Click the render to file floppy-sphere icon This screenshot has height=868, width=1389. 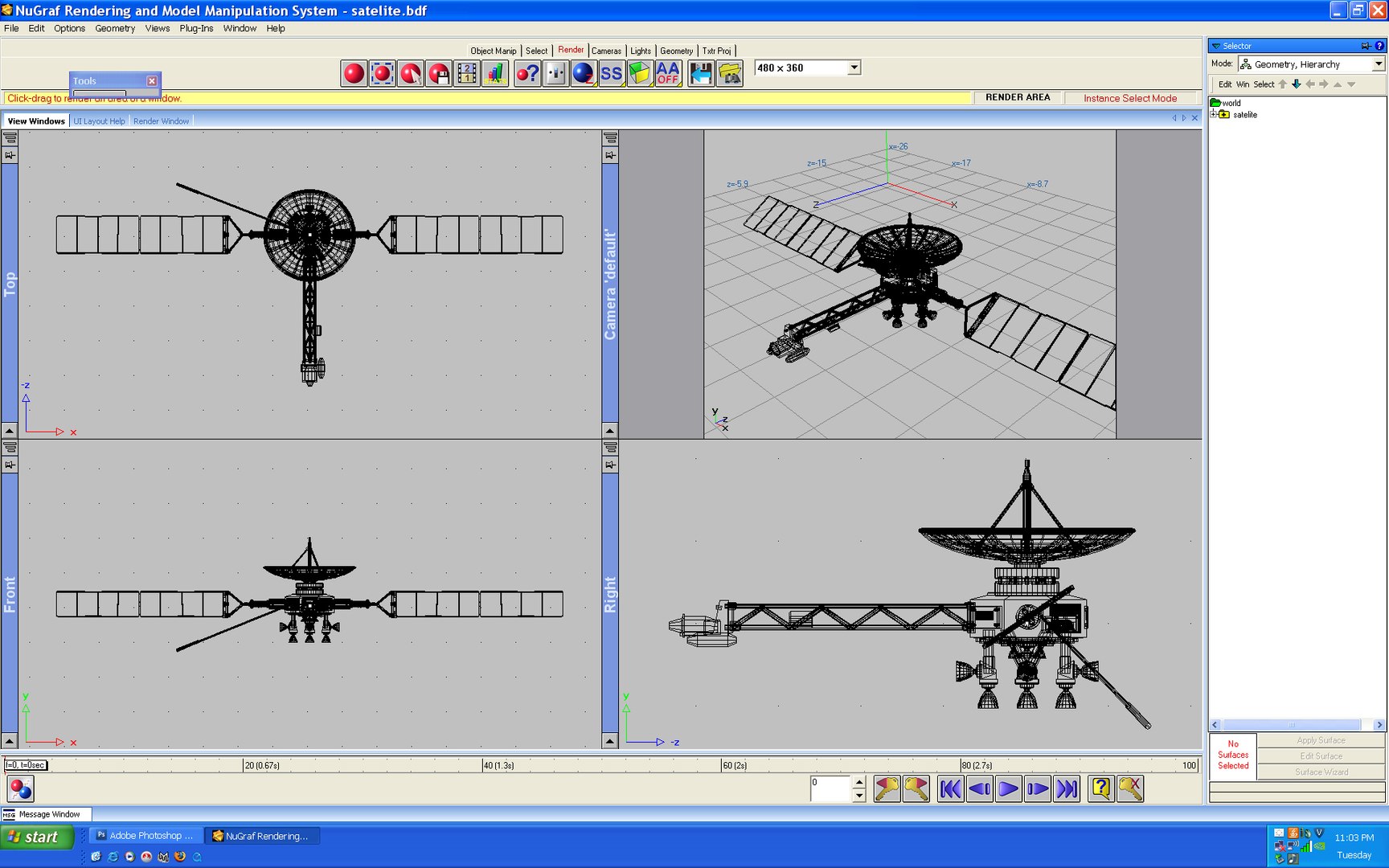click(439, 74)
